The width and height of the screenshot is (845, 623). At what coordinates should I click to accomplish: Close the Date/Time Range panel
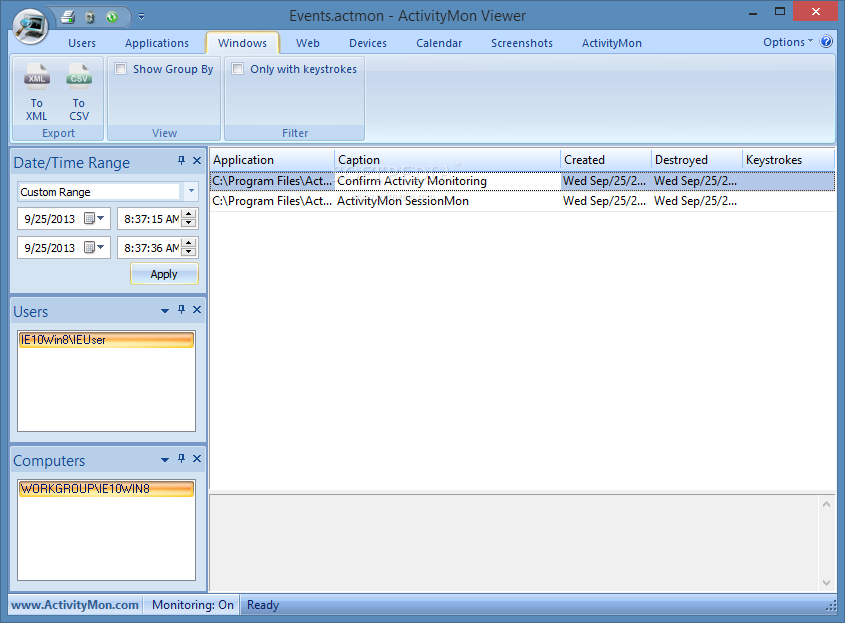(197, 161)
